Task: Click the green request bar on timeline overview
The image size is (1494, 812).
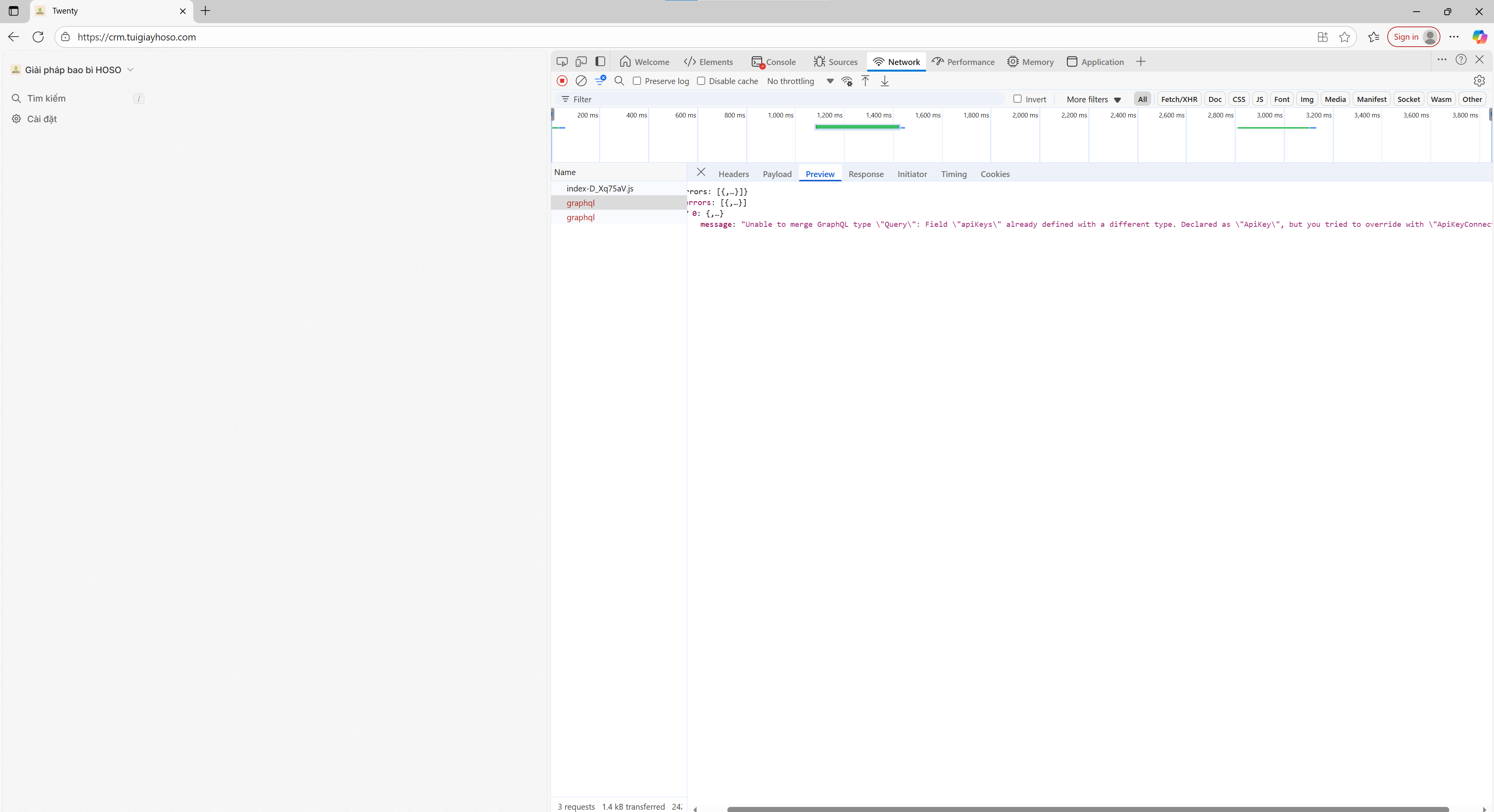Action: coord(857,126)
